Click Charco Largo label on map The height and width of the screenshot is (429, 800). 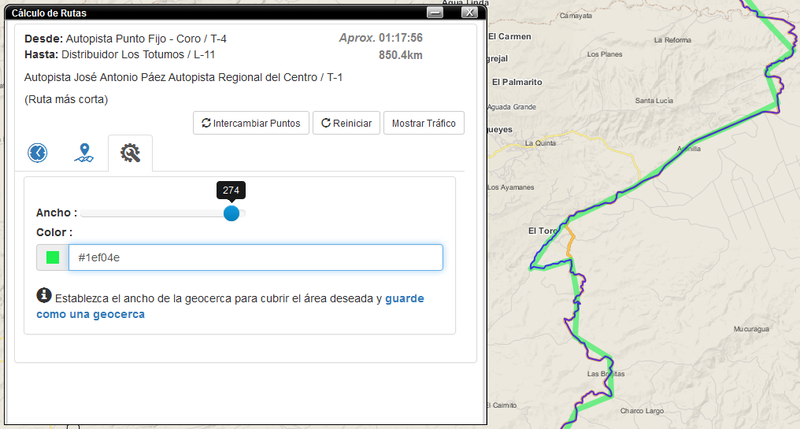642,411
